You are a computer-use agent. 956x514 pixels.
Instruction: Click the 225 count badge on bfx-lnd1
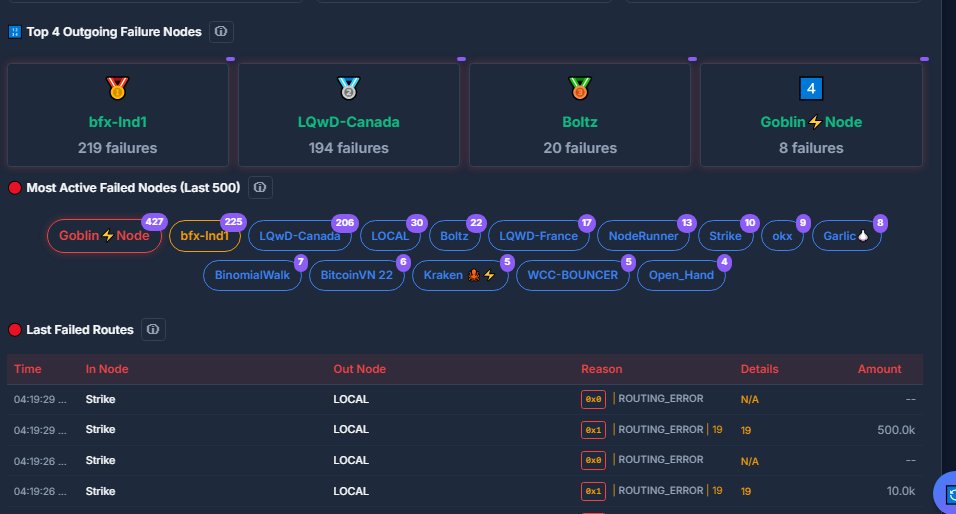(234, 221)
